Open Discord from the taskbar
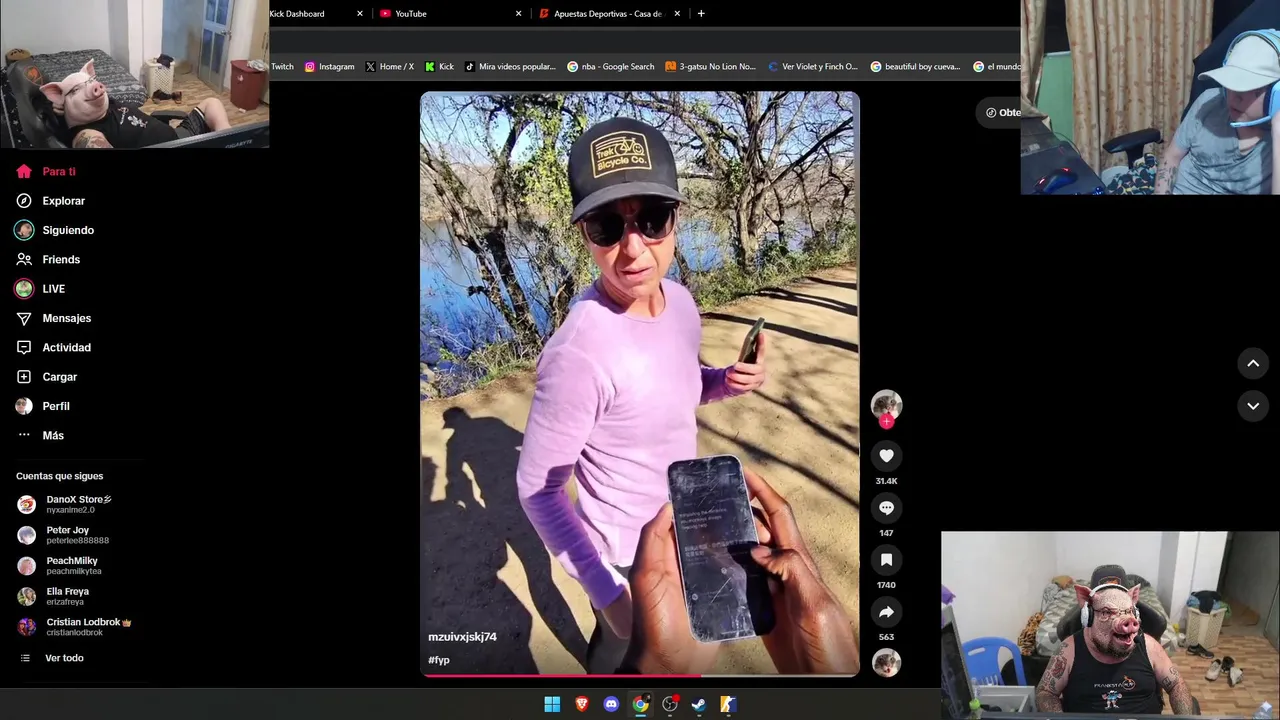Image resolution: width=1280 pixels, height=720 pixels. (x=611, y=704)
